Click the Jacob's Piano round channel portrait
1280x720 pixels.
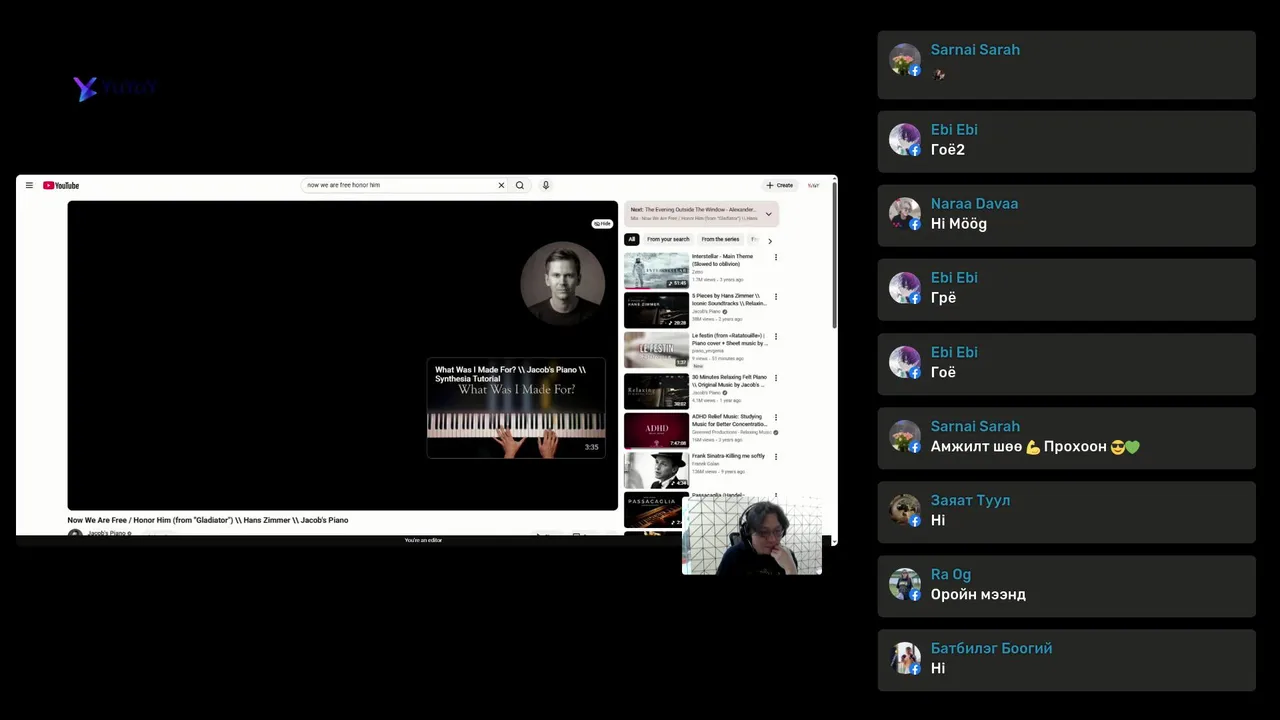[x=563, y=283]
